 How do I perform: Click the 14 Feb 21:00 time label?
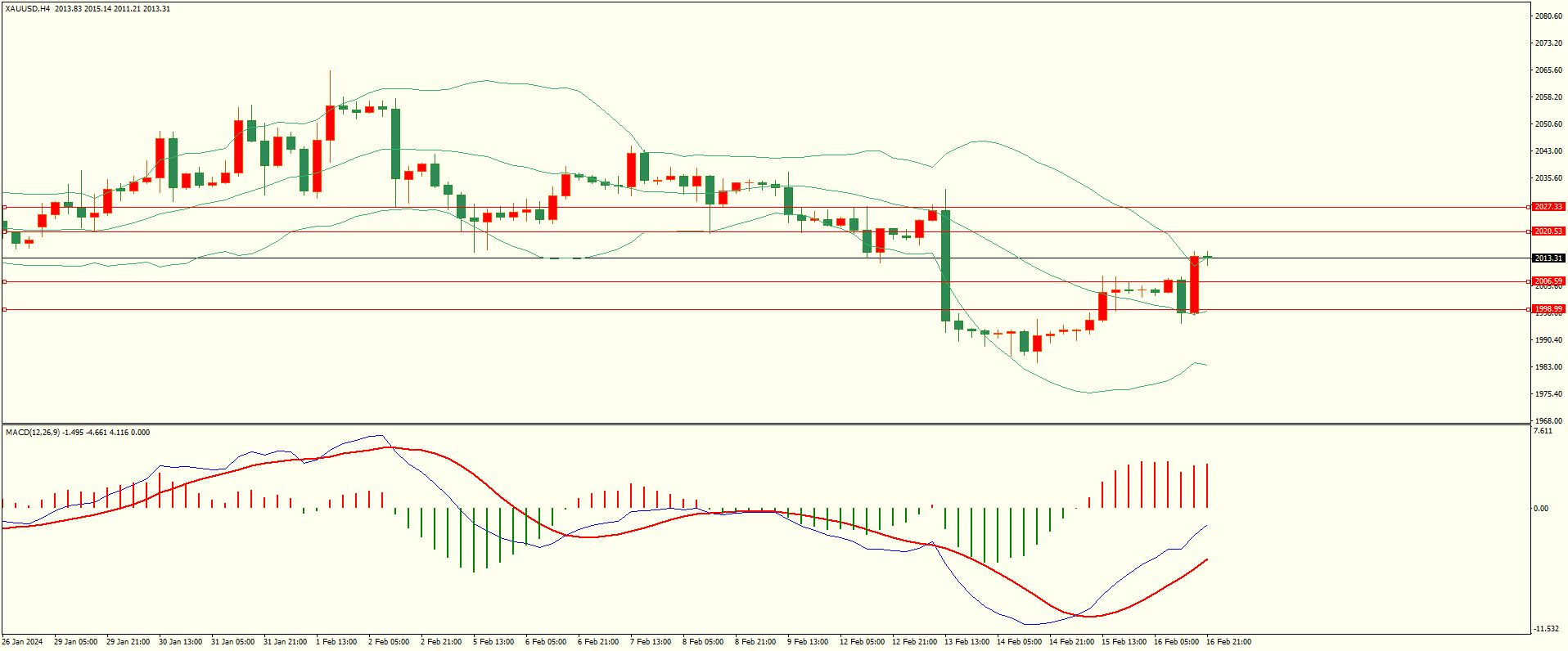(x=1071, y=642)
